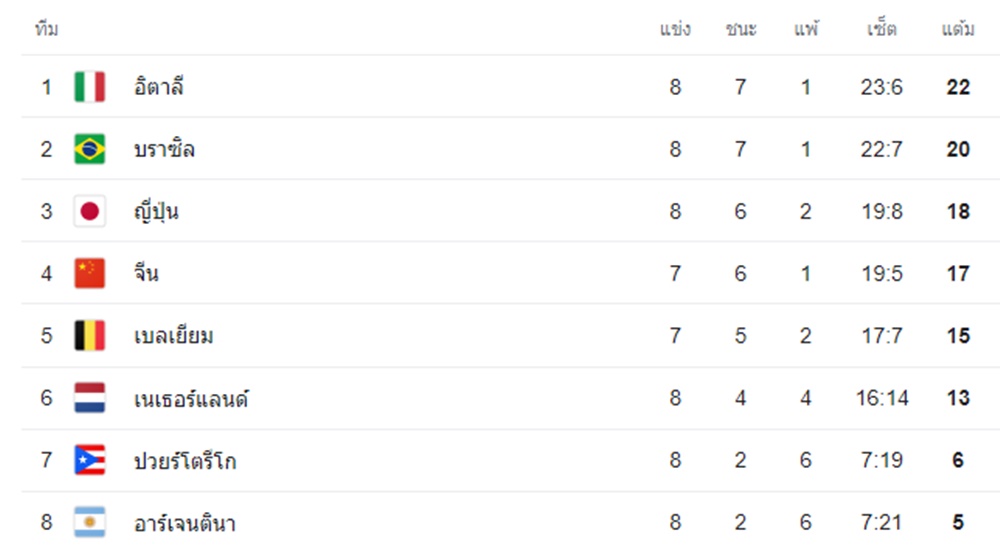This screenshot has width=1000, height=547.
Task: Select the ญี่ปุ่น team name
Action: [156, 211]
